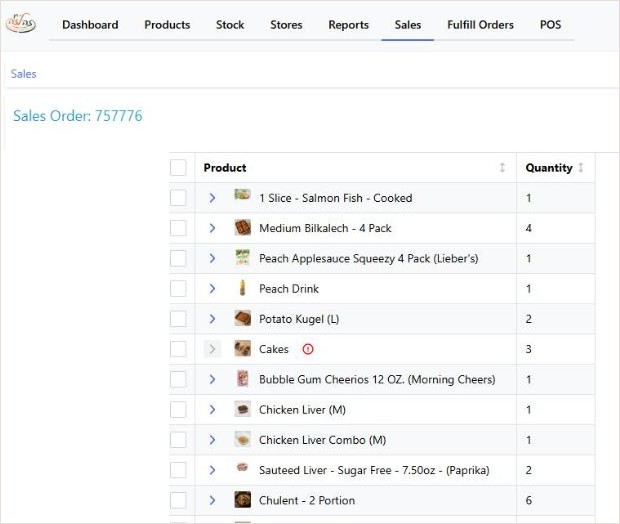Viewport: 620px width, 524px height.
Task: Select the Sales tab
Action: tap(408, 25)
